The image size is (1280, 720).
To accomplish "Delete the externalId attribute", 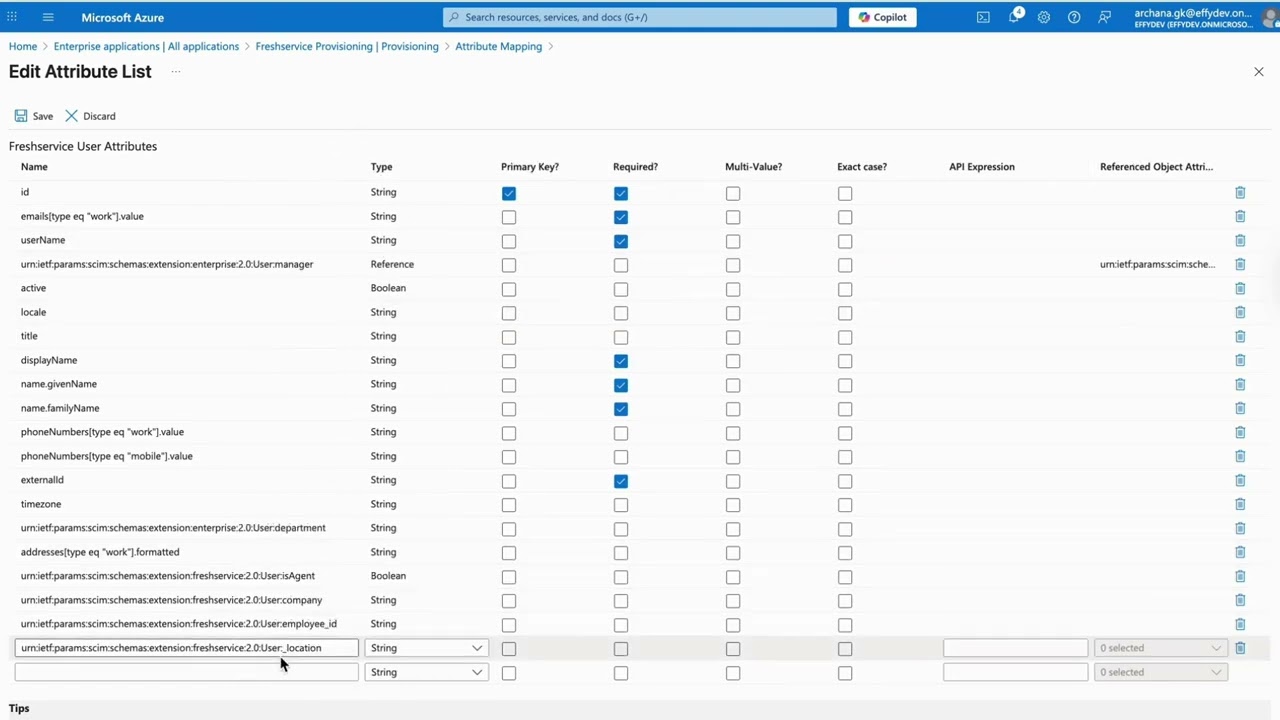I will (x=1240, y=480).
